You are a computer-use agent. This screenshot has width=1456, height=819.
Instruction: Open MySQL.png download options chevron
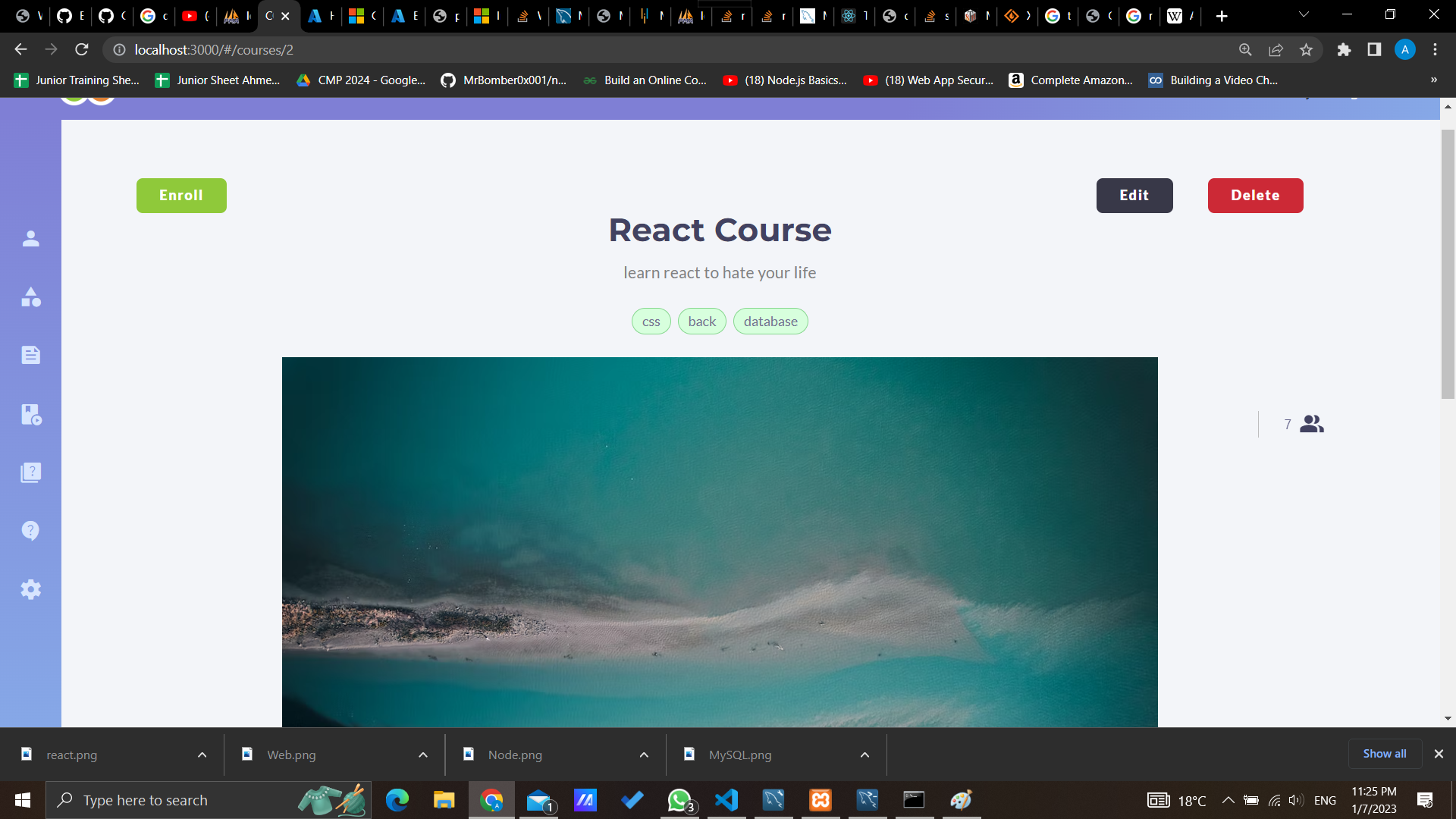[x=864, y=755]
